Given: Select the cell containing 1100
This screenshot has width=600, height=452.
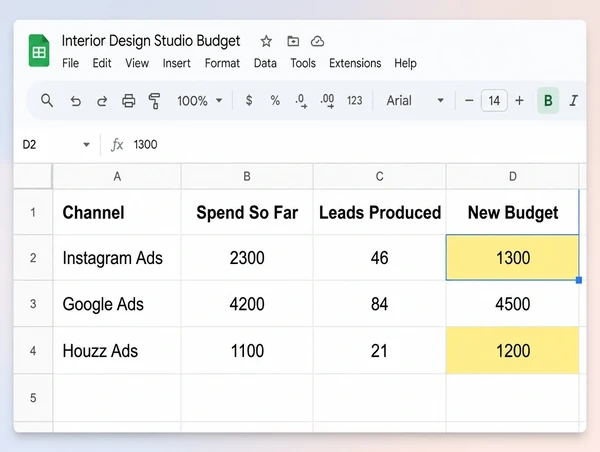Looking at the screenshot, I should pyautogui.click(x=247, y=351).
